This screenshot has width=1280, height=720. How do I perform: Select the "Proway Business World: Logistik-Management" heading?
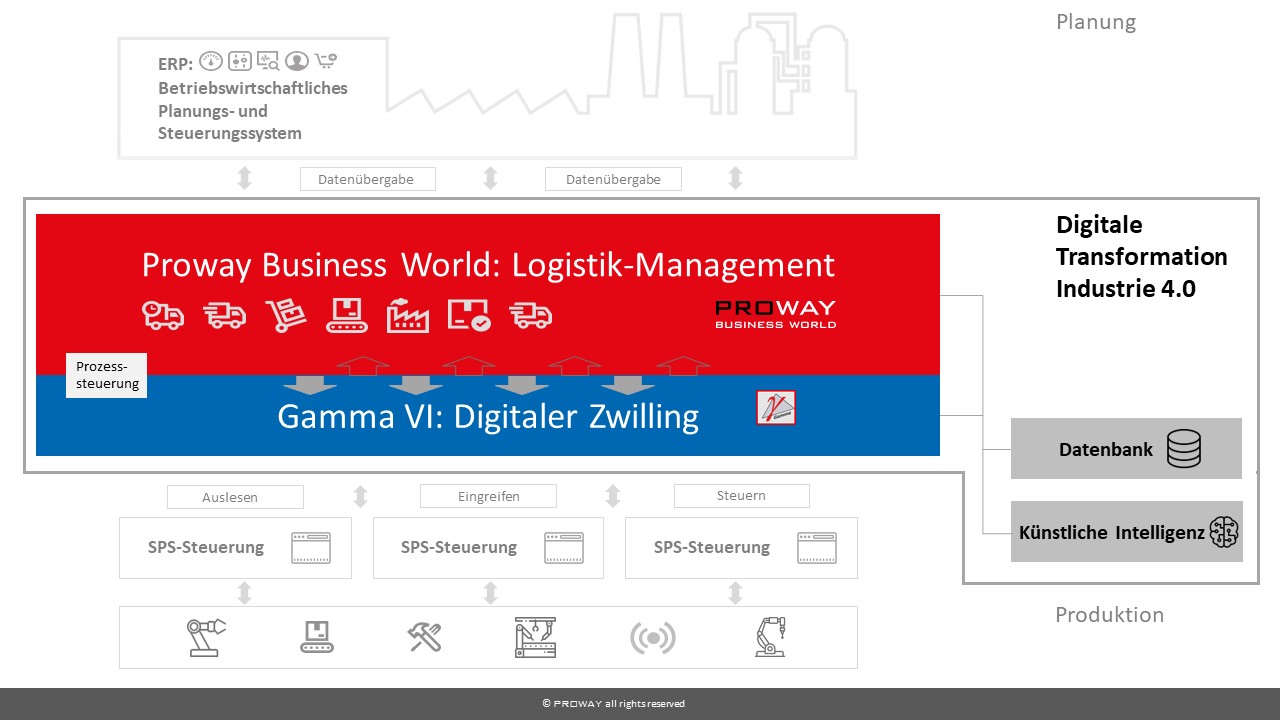488,265
